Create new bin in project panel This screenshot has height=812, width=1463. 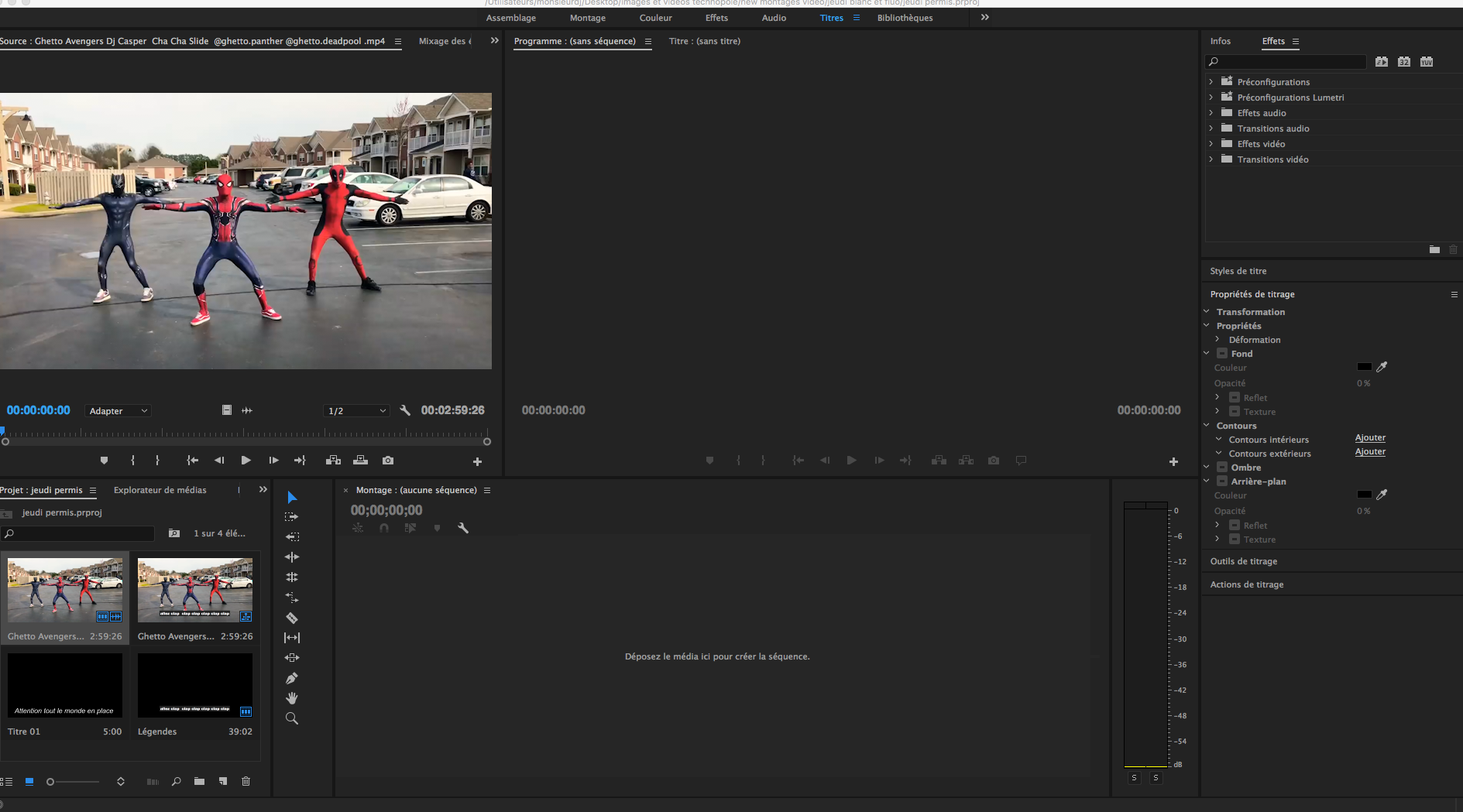(199, 782)
